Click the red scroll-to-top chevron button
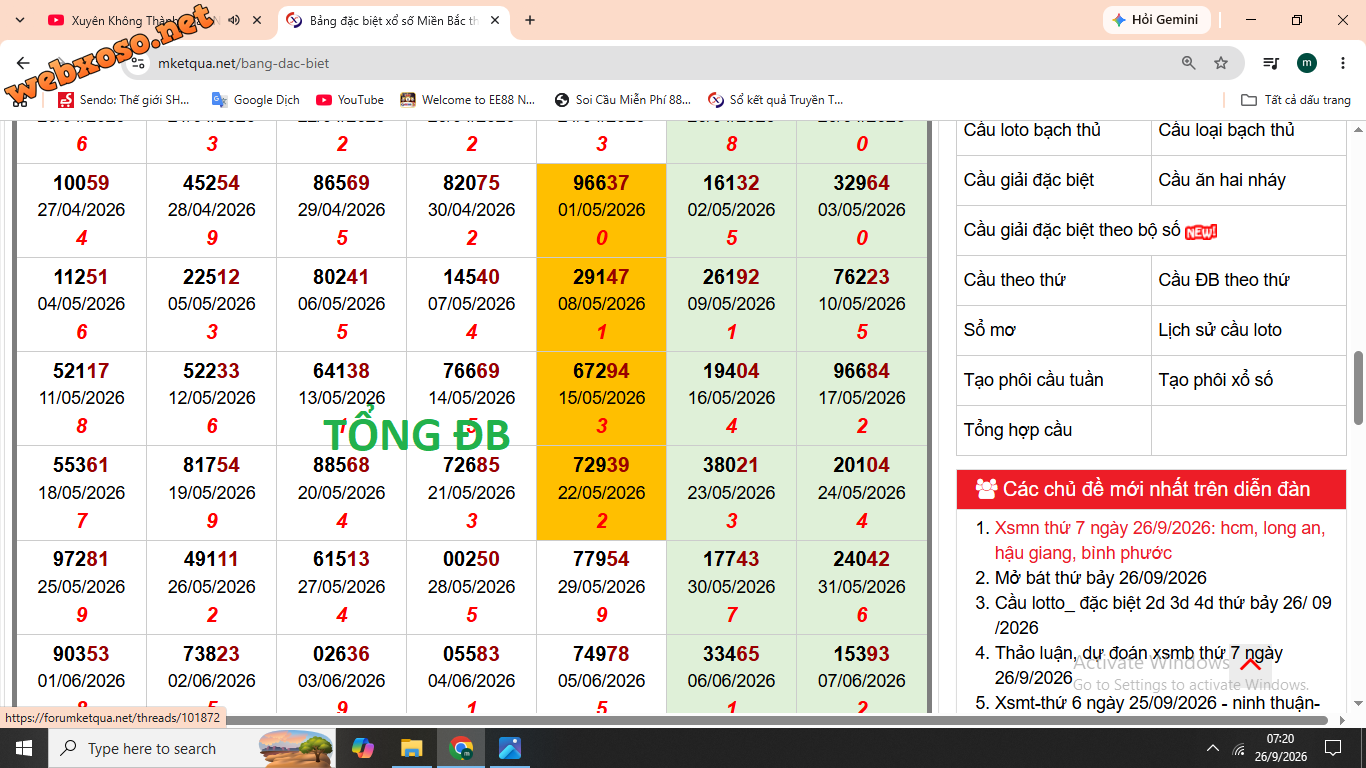 click(x=1250, y=665)
